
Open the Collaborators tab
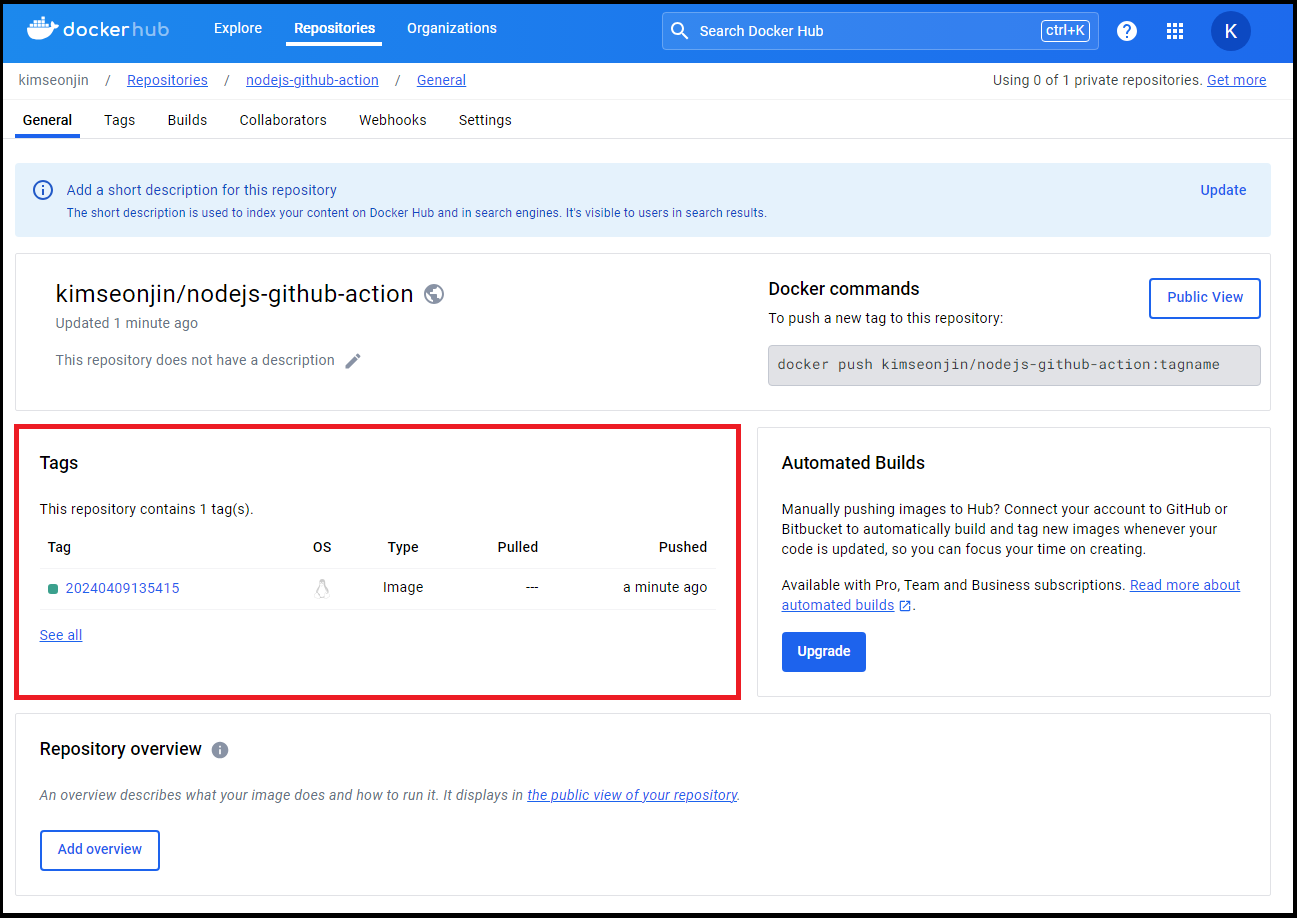[283, 120]
